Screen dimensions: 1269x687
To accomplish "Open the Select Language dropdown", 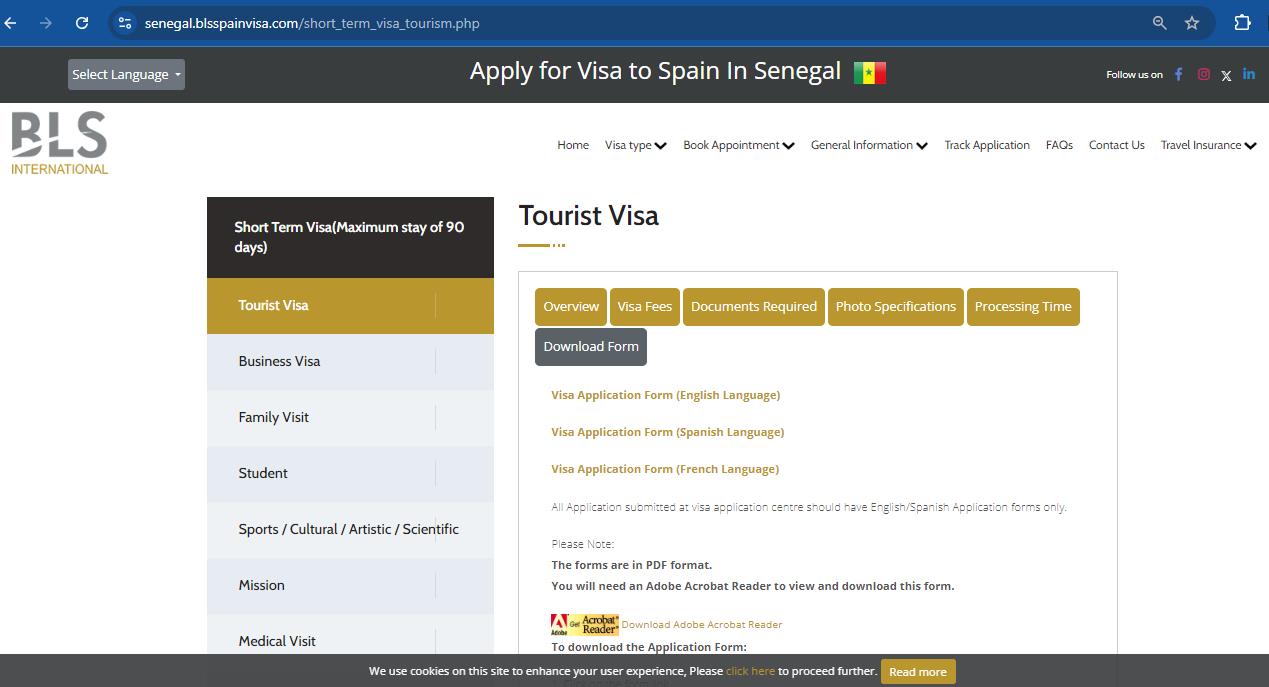I will [126, 75].
